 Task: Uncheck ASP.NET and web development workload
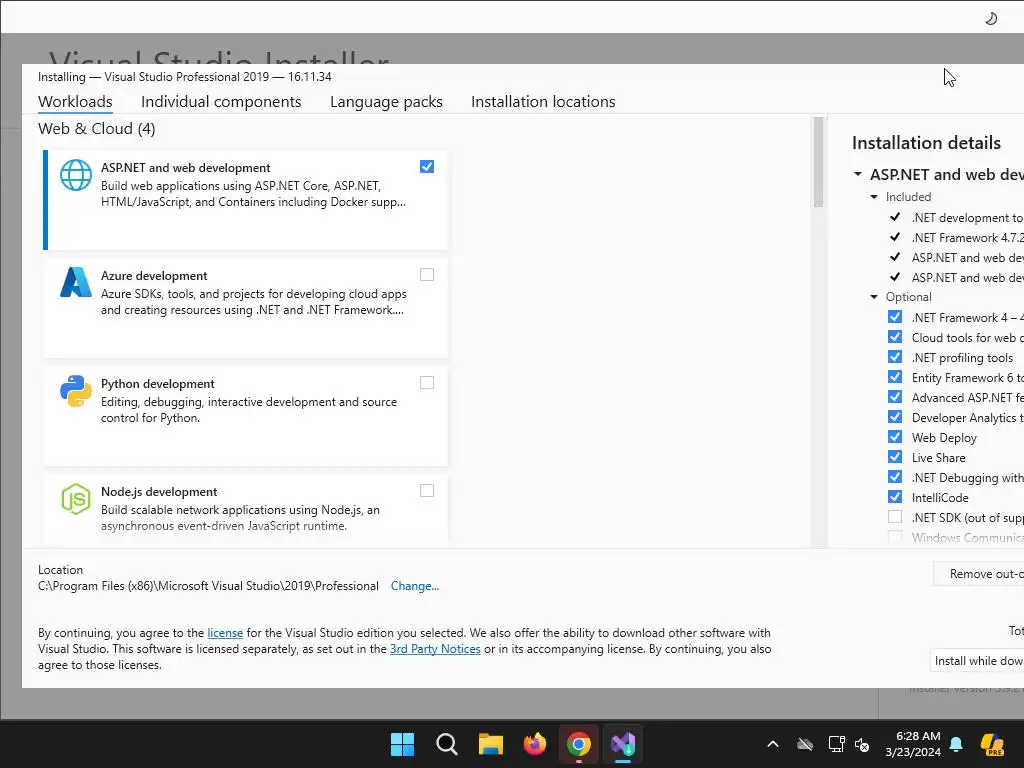coord(426,167)
